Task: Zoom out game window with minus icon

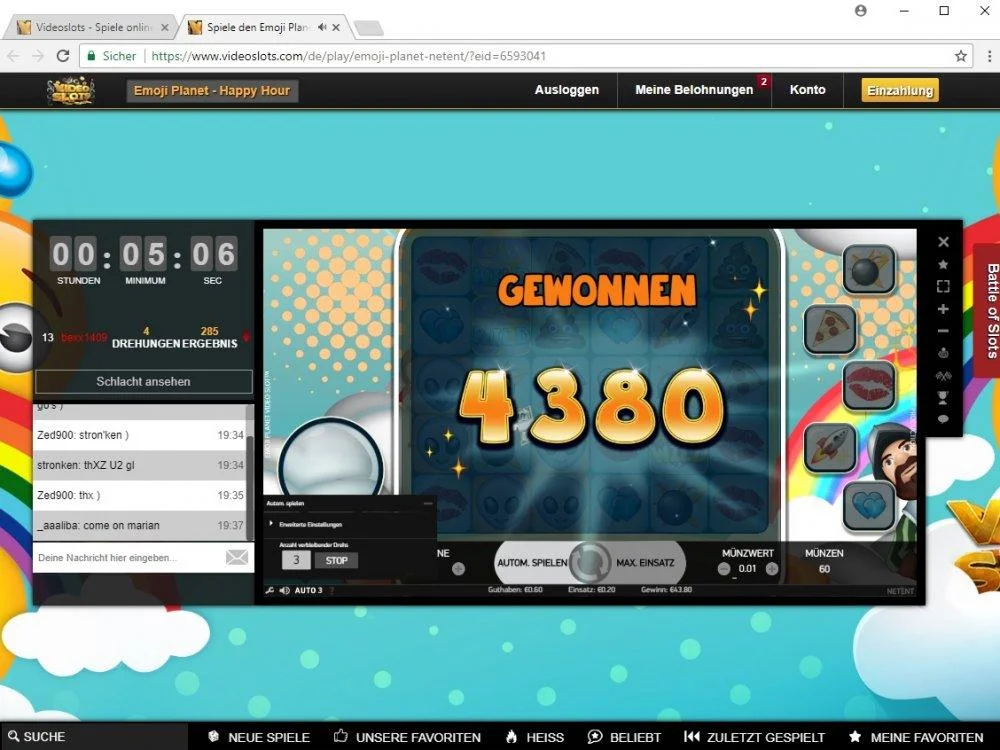Action: [943, 331]
